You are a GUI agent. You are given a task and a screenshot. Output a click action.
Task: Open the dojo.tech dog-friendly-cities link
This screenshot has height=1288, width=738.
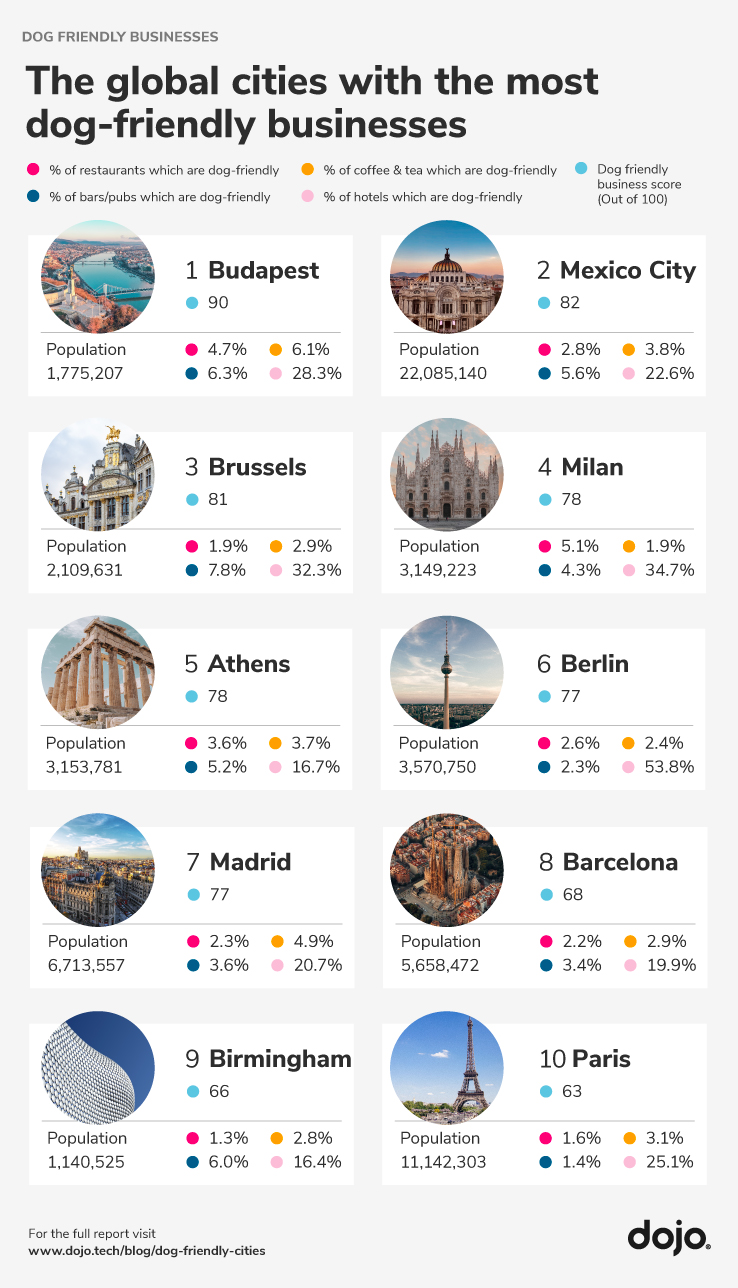click(x=146, y=1250)
